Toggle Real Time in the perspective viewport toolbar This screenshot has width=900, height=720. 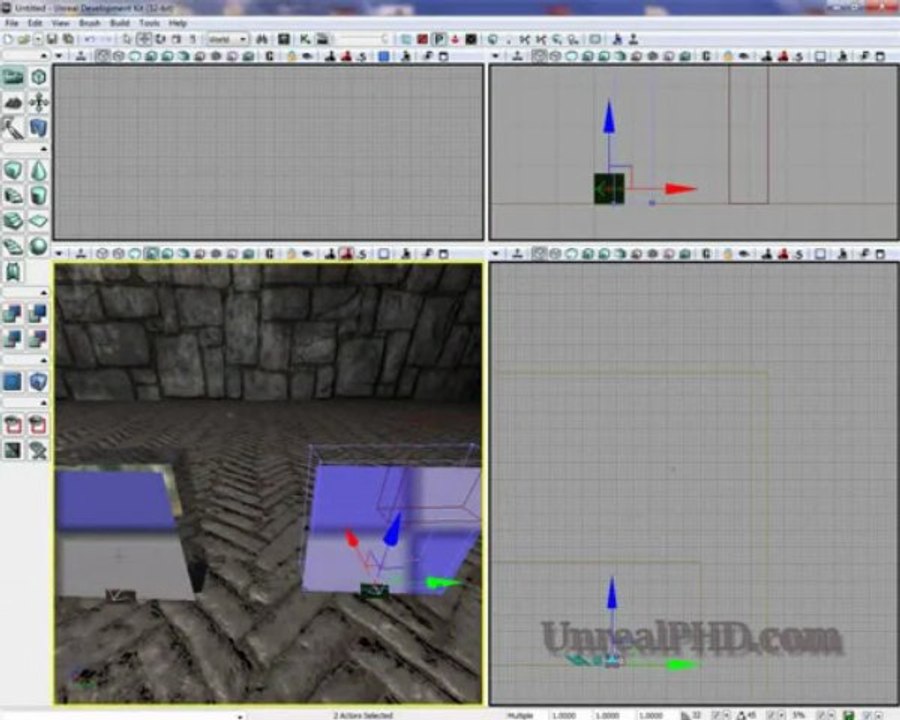pyautogui.click(x=82, y=253)
